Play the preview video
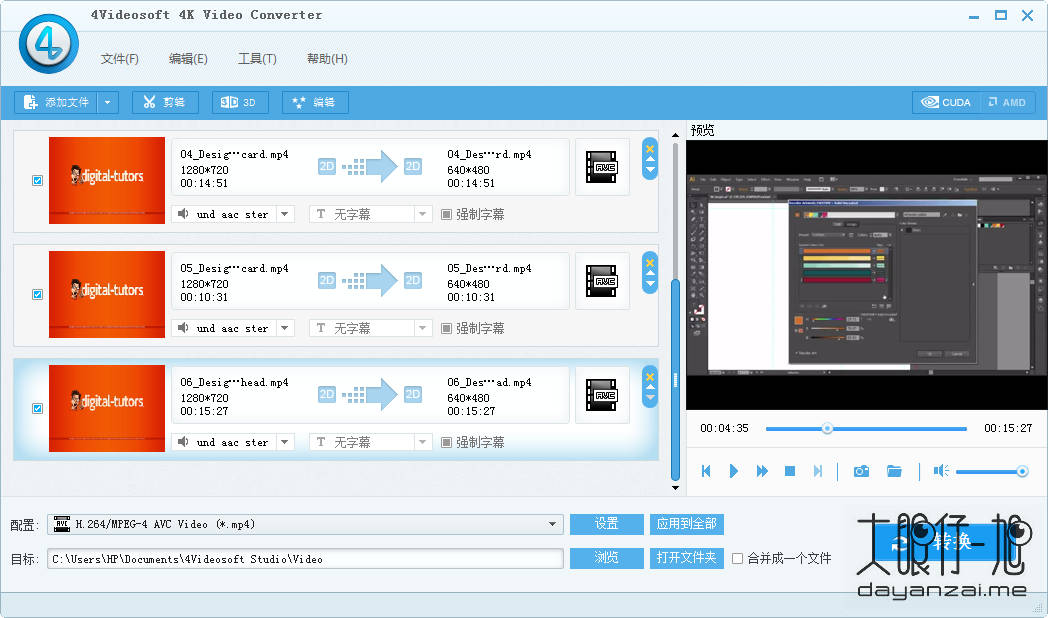 733,471
